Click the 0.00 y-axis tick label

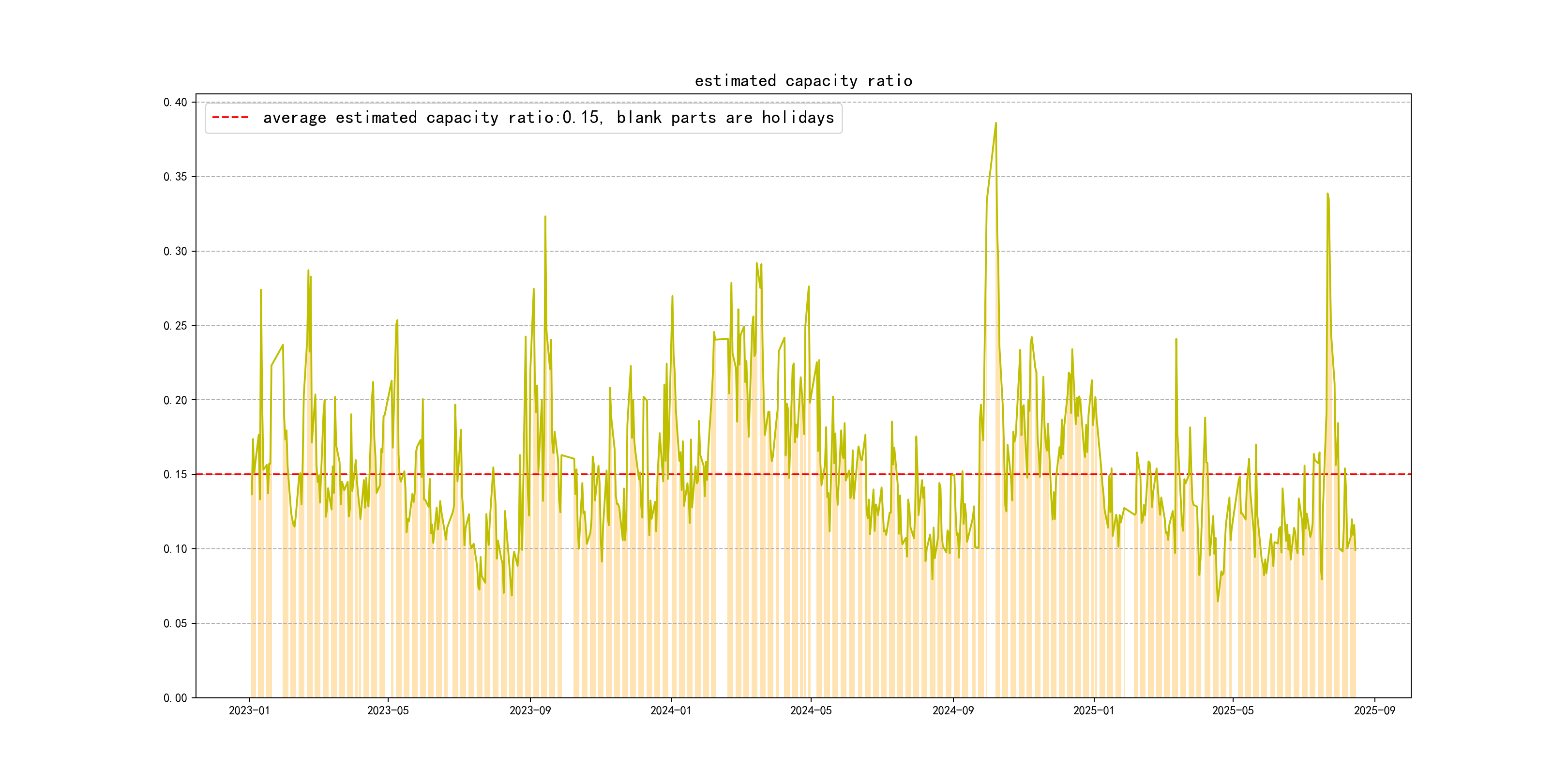point(175,698)
